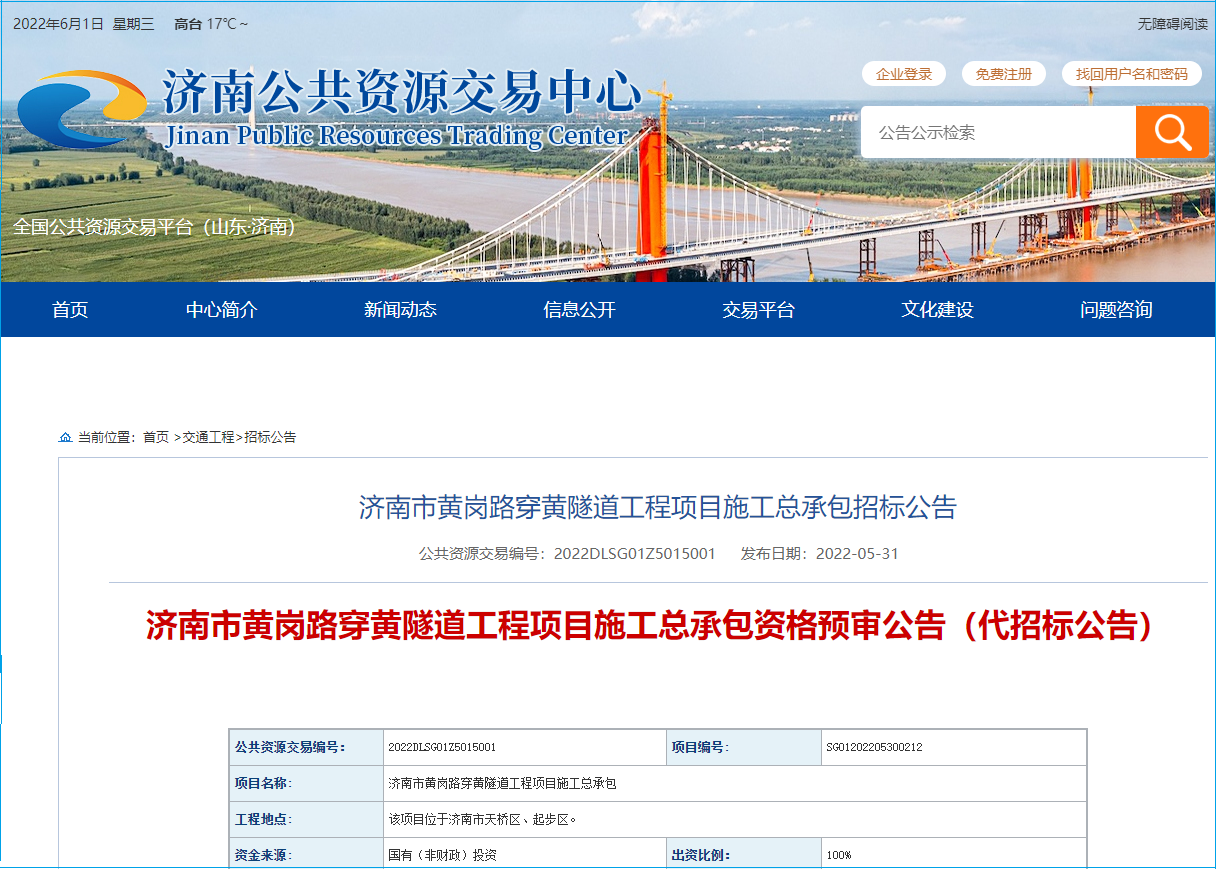Click the 招标公告 breadcrumb link

pos(270,437)
